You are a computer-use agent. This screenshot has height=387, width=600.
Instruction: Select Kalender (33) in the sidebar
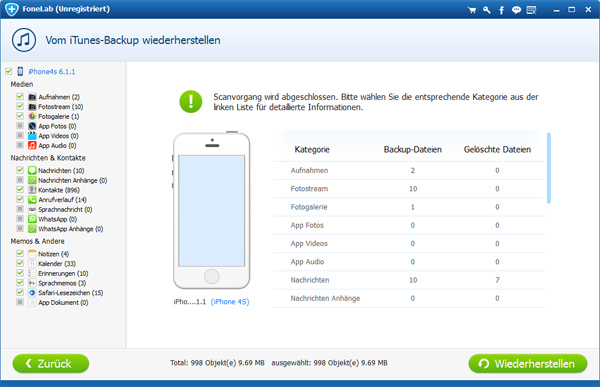57,264
